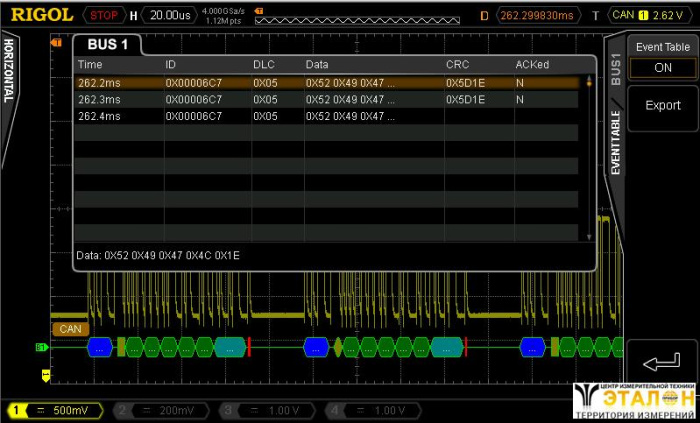Click the yellow trigger level marker
Viewport: 700px width, 423px height.
(x=45, y=375)
